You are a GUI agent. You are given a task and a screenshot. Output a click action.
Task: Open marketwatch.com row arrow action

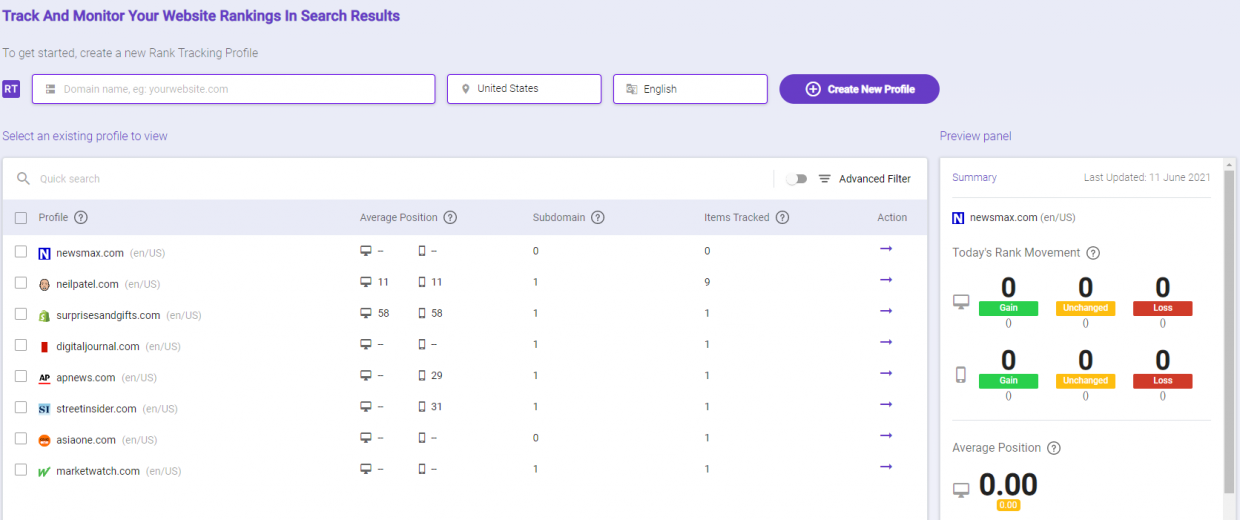click(x=886, y=466)
